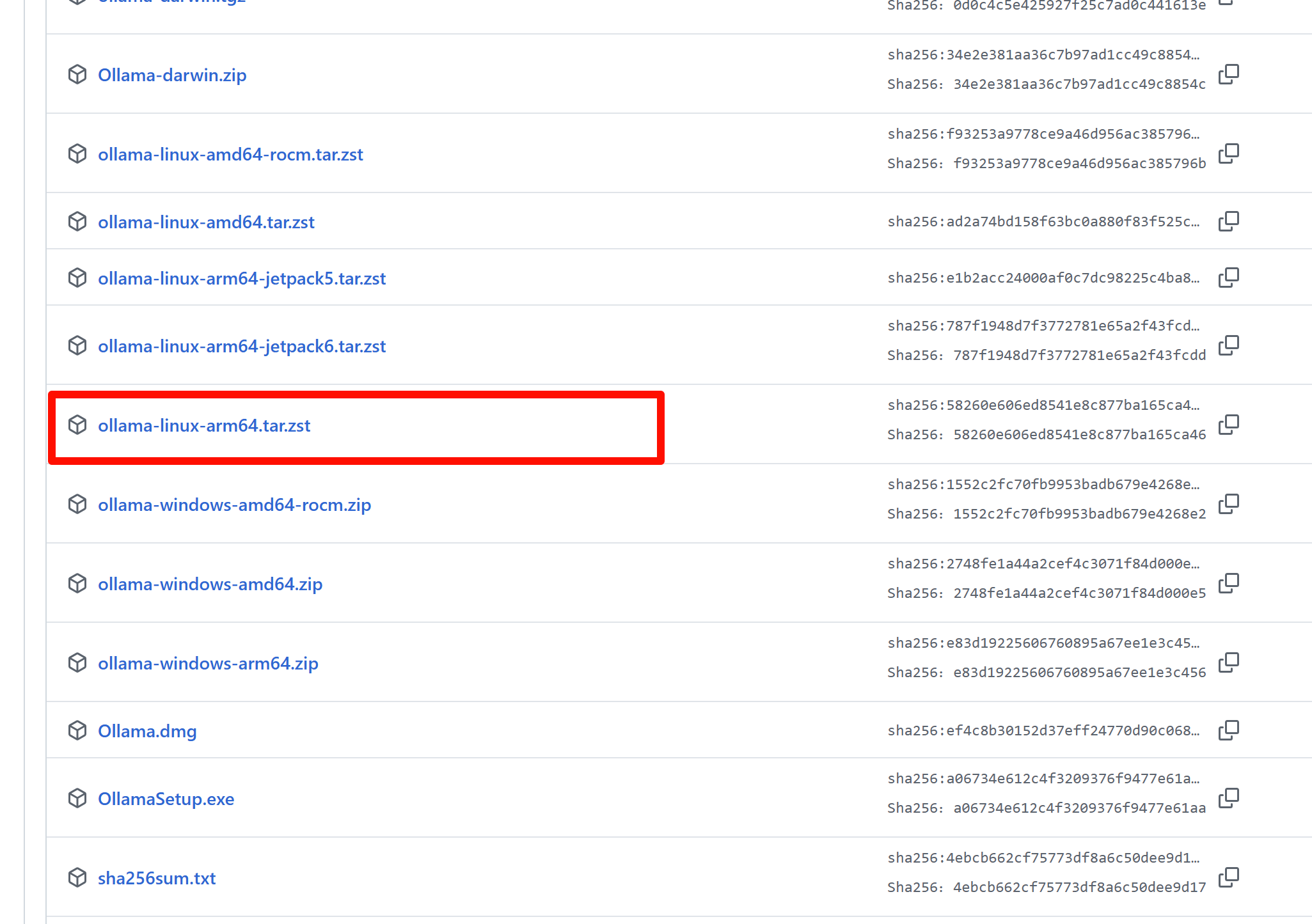Copy SHA256 of ollama-linux-arm64.tar.zst
This screenshot has height=924, width=1312.
tap(1228, 425)
